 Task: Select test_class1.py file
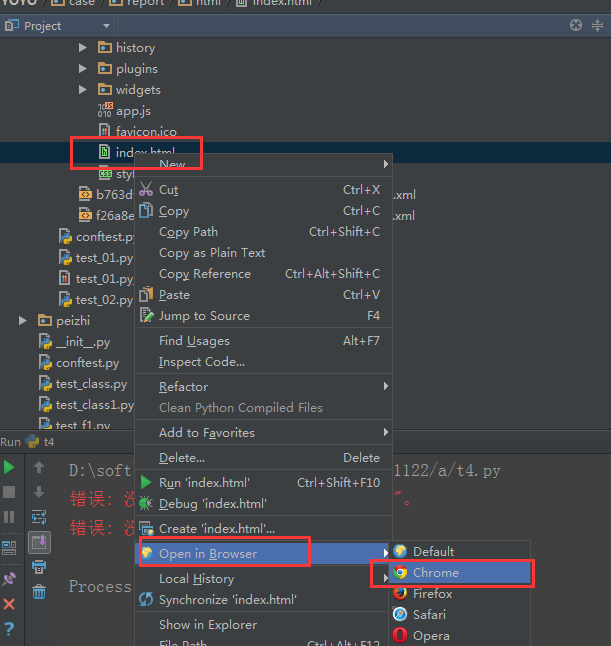click(87, 405)
